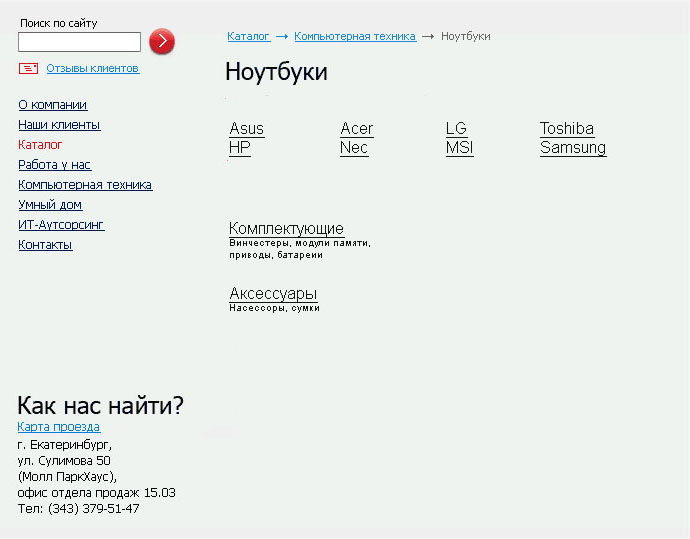Image resolution: width=690 pixels, height=539 pixels.
Task: Open Умный дом menu entry
Action: pos(50,205)
